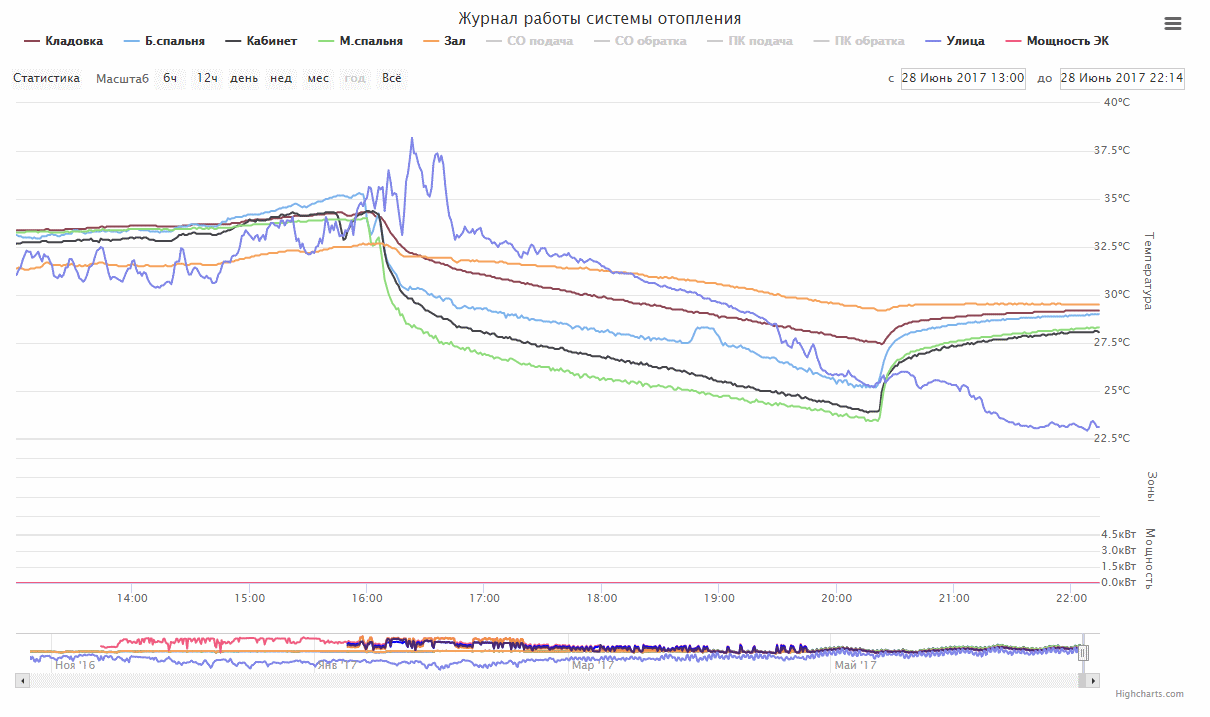The image size is (1210, 717).
Task: Toggle the Зал legend item
Action: [x=444, y=41]
